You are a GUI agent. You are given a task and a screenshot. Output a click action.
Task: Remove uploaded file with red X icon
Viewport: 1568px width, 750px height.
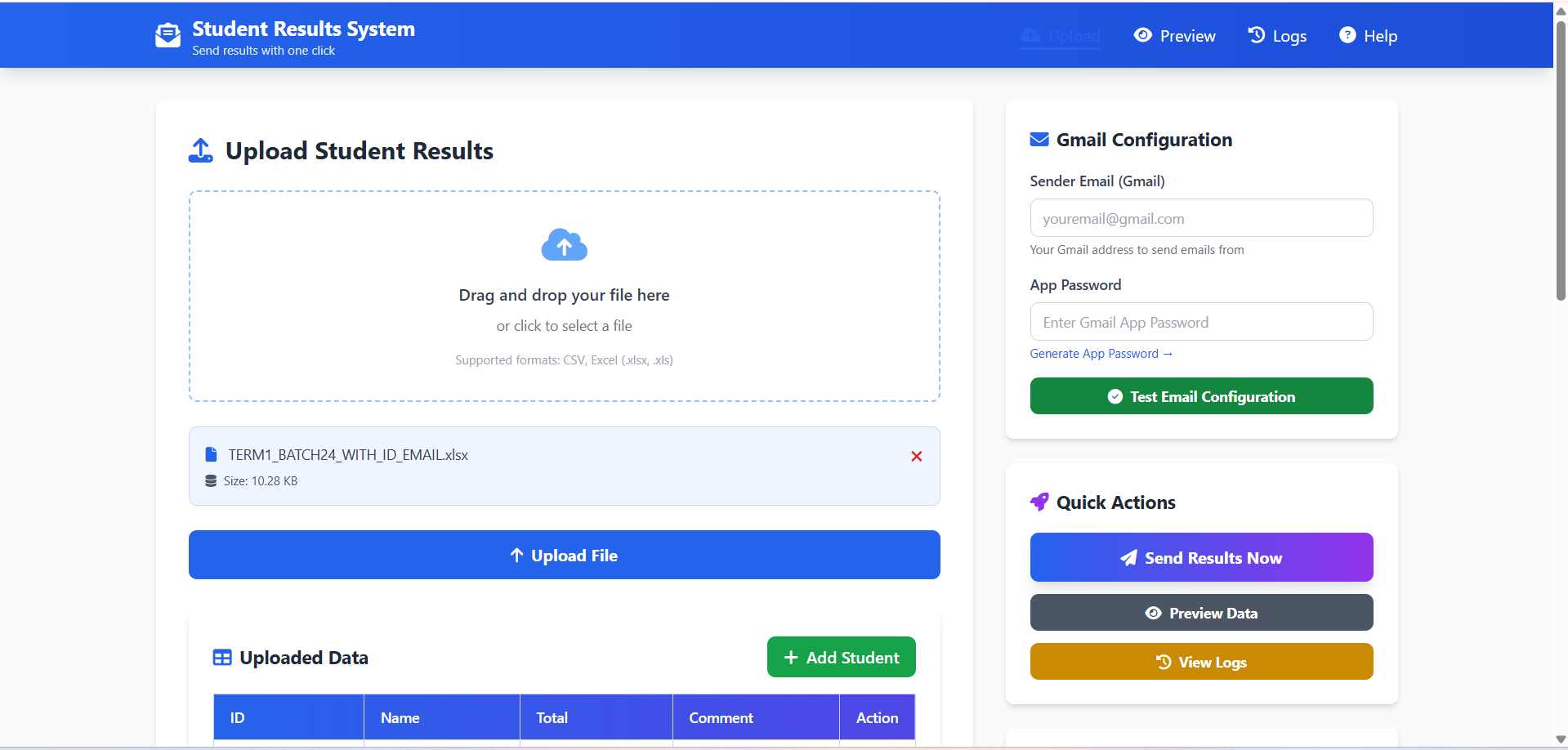coord(916,456)
